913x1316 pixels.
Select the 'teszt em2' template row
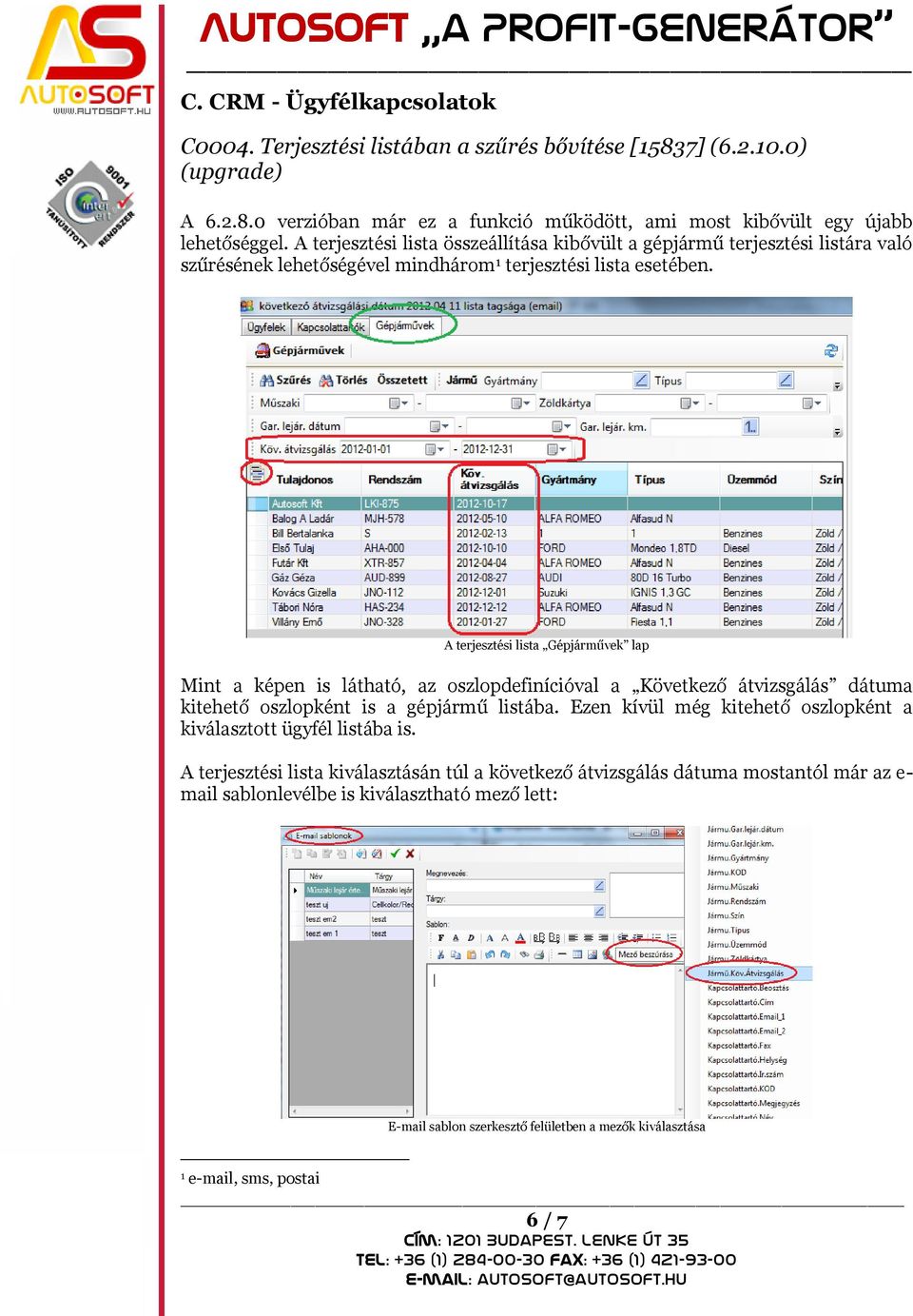point(351,919)
